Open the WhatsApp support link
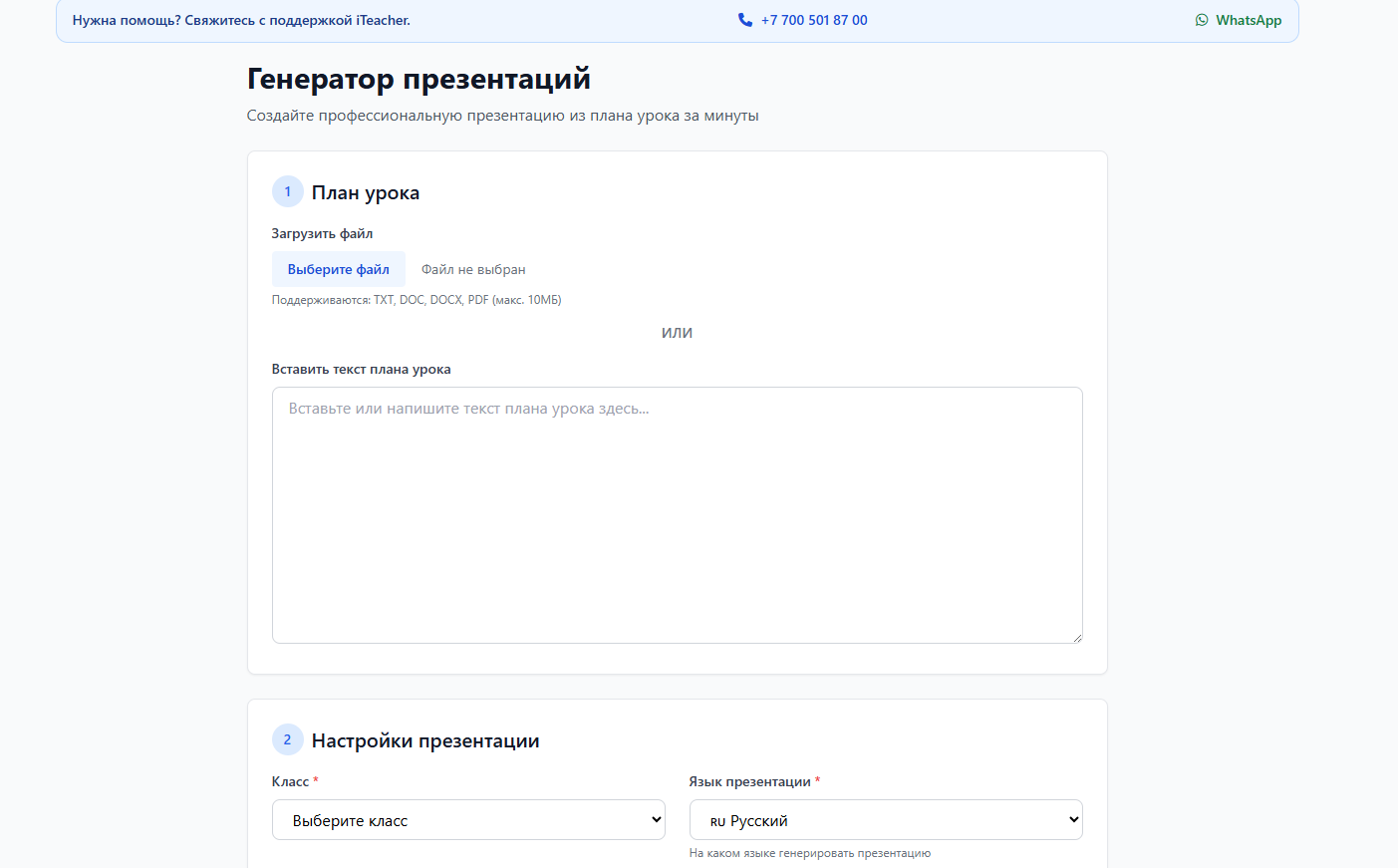The height and width of the screenshot is (868, 1398). pos(1248,20)
